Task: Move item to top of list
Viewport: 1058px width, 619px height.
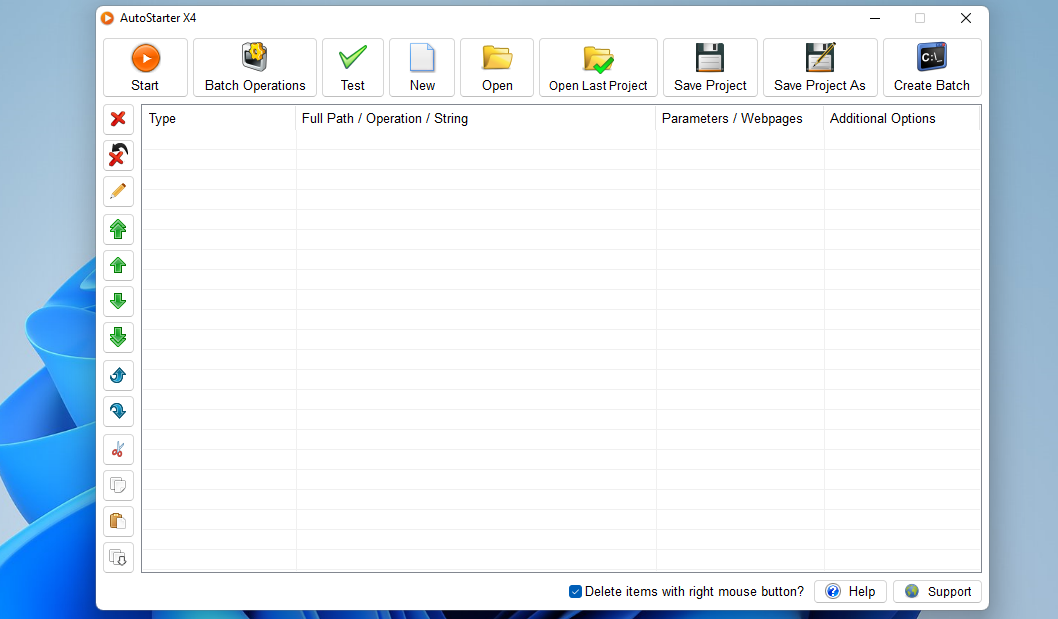Action: (x=118, y=229)
